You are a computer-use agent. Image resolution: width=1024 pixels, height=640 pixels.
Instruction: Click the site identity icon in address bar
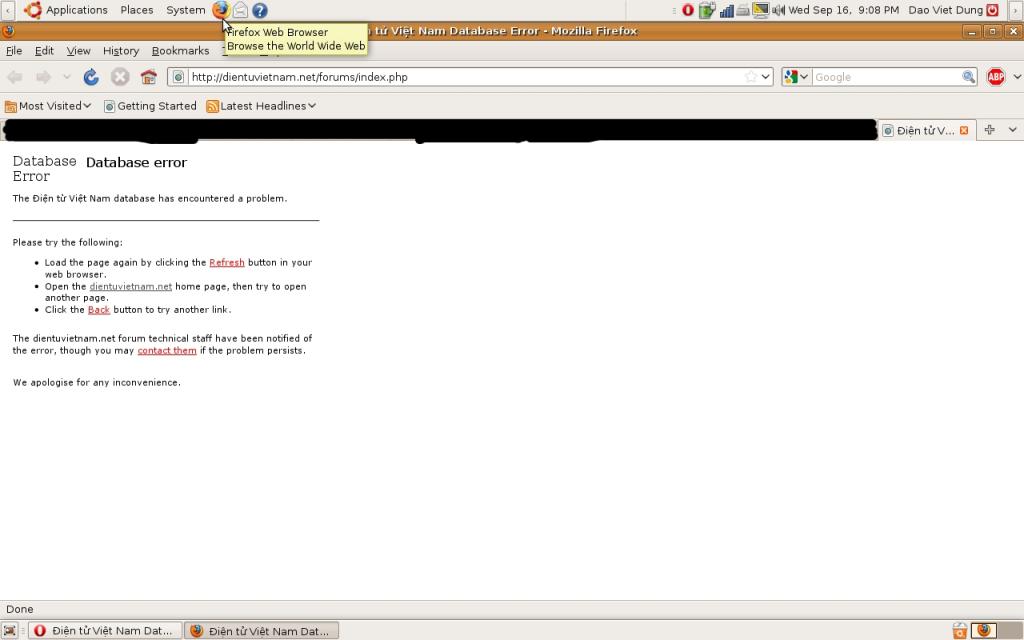[178, 77]
